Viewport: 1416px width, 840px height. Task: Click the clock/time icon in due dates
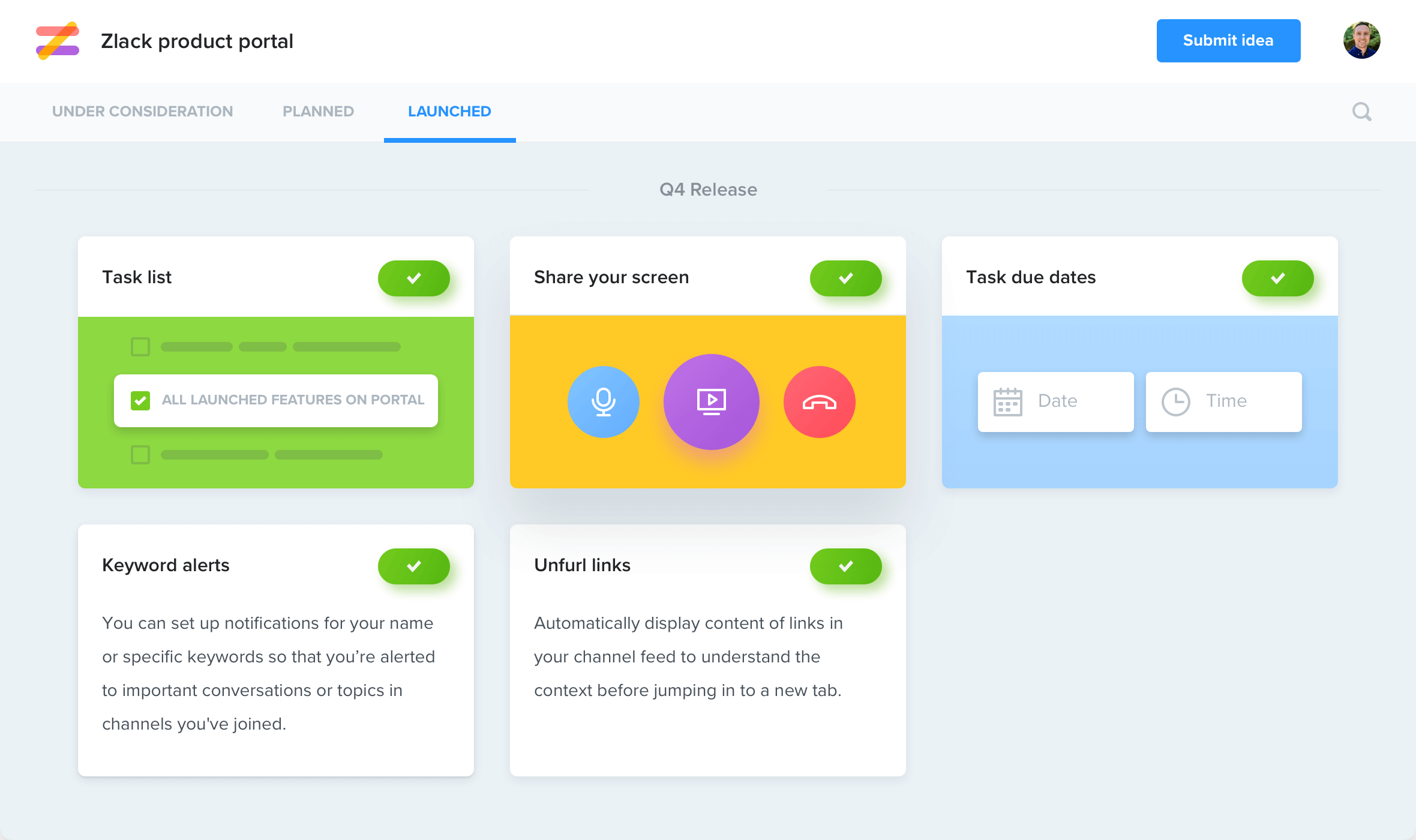pos(1176,402)
